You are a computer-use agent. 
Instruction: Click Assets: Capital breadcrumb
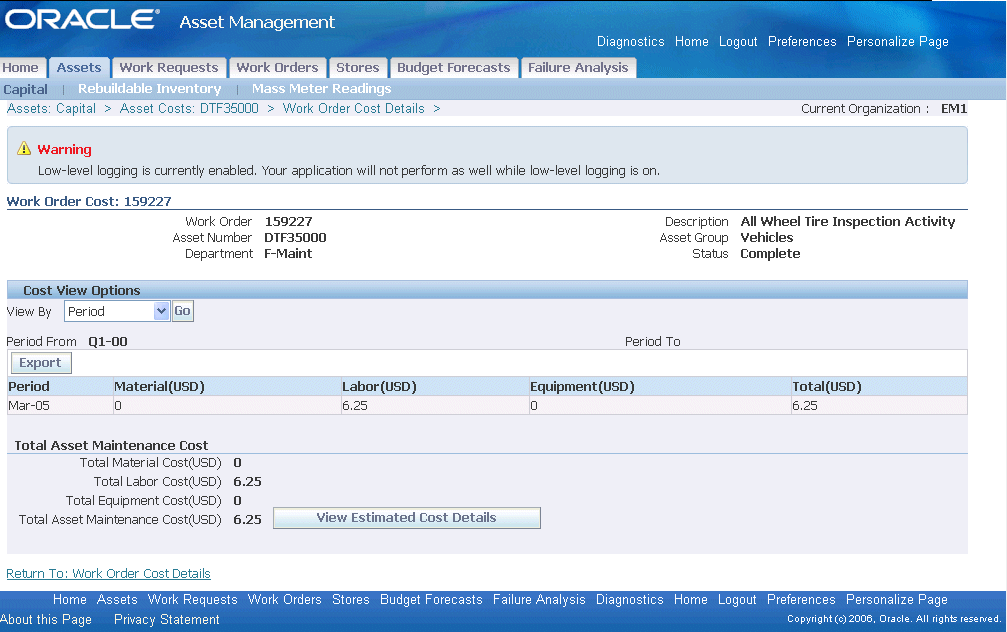(x=51, y=109)
